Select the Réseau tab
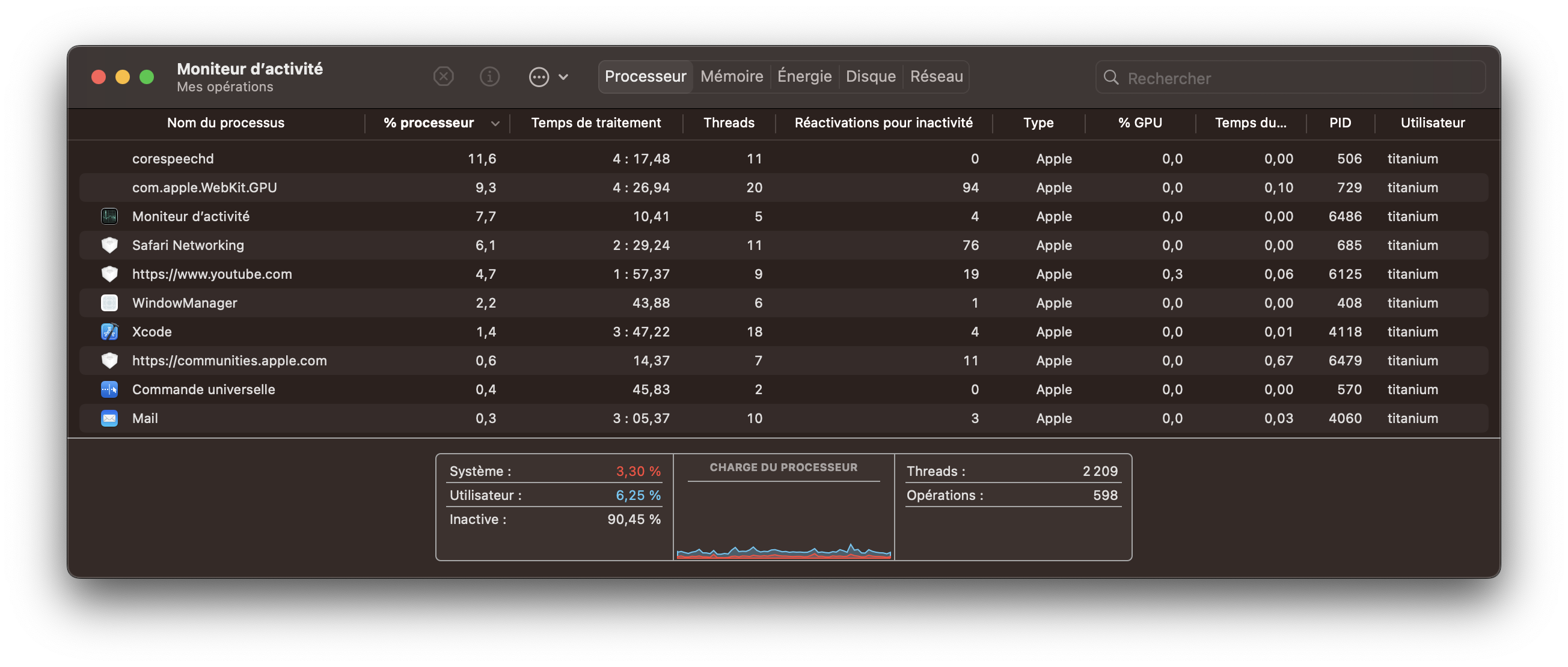This screenshot has width=1568, height=667. click(936, 77)
